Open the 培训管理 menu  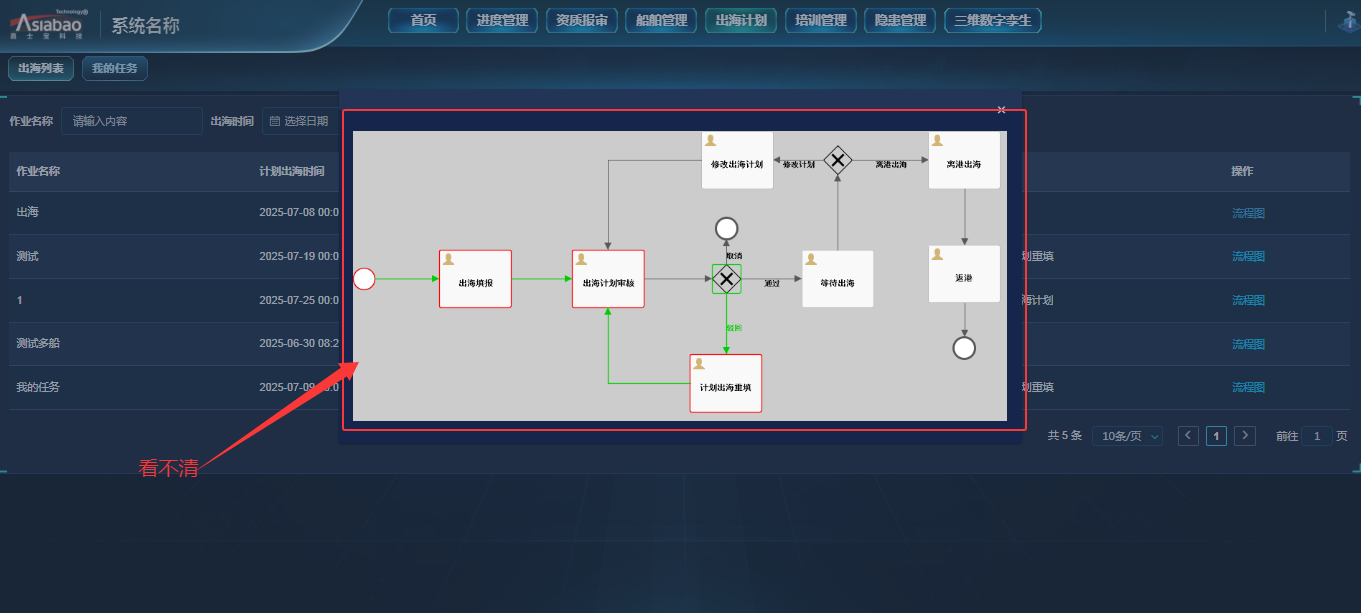point(820,21)
